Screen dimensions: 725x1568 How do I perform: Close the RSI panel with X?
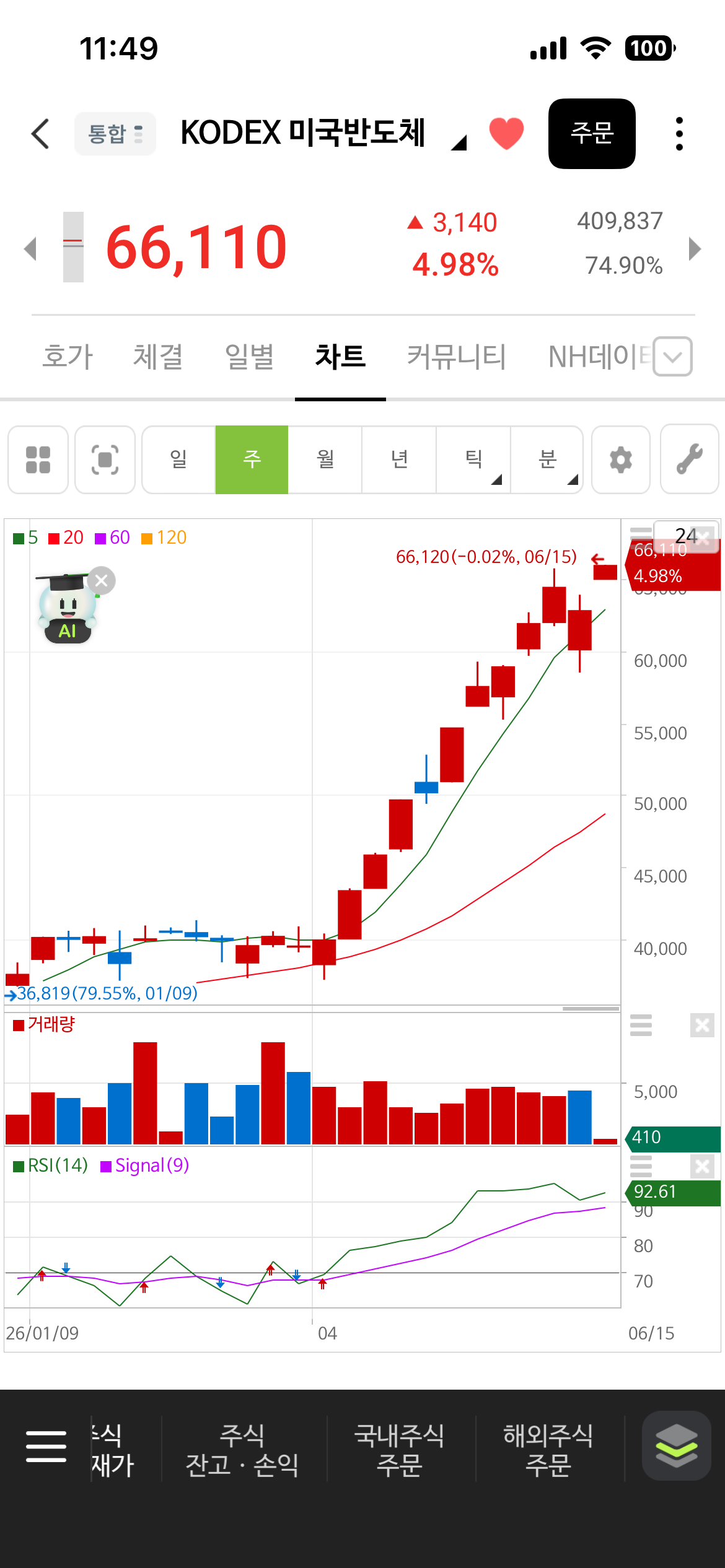click(702, 1167)
